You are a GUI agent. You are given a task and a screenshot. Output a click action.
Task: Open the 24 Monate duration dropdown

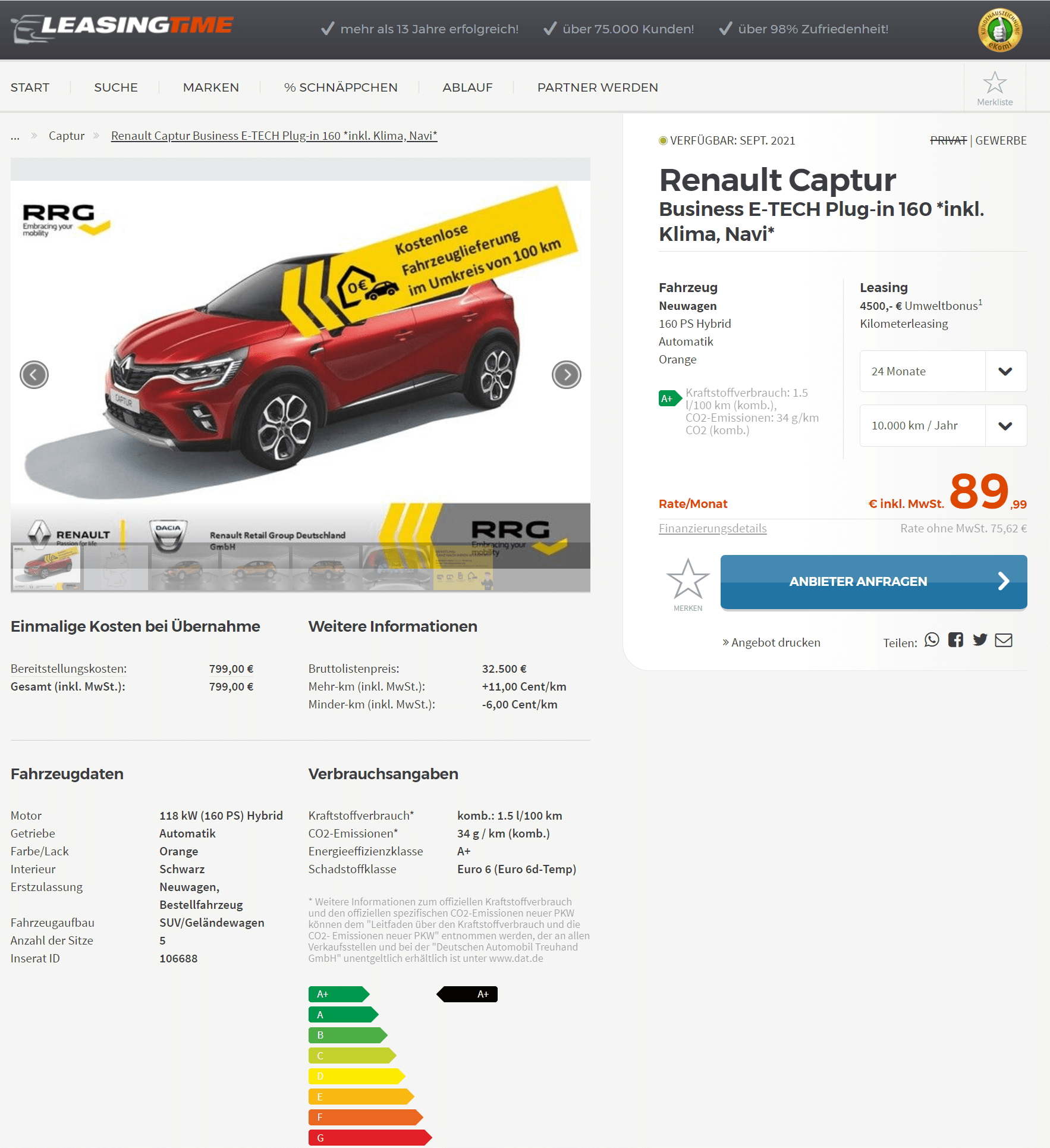(943, 371)
